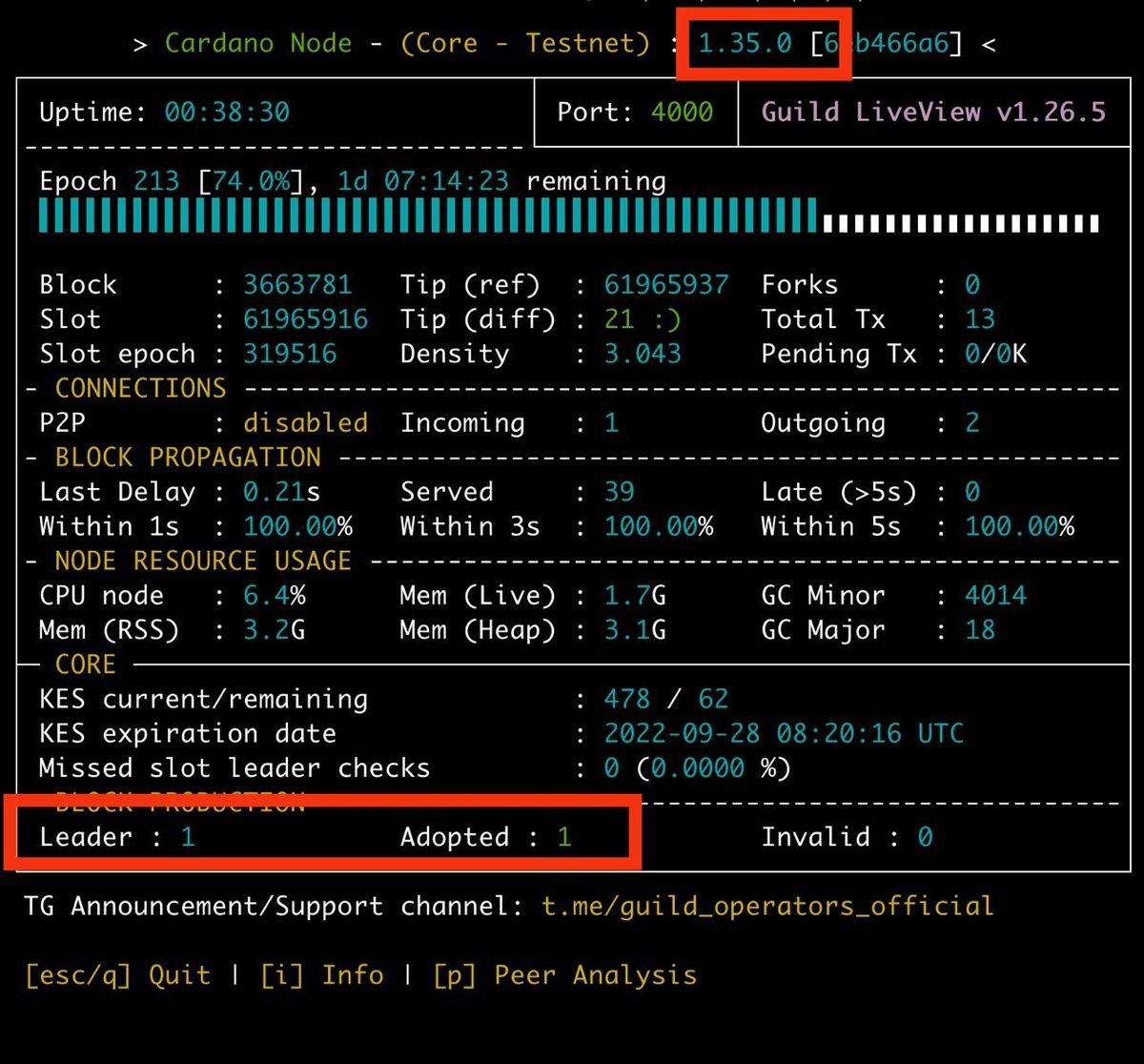This screenshot has width=1144, height=1064.
Task: Click the GC Minor counter
Action: pyautogui.click(x=995, y=595)
